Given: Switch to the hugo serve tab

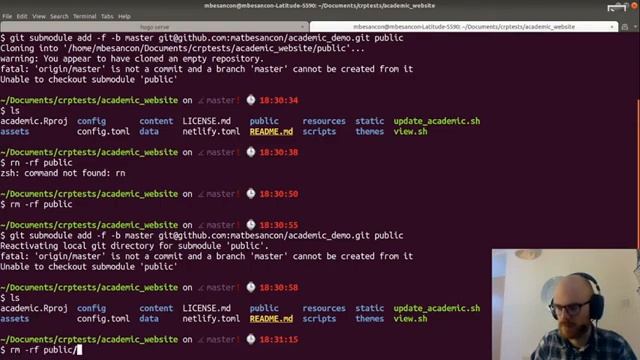Looking at the screenshot, I should point(154,27).
